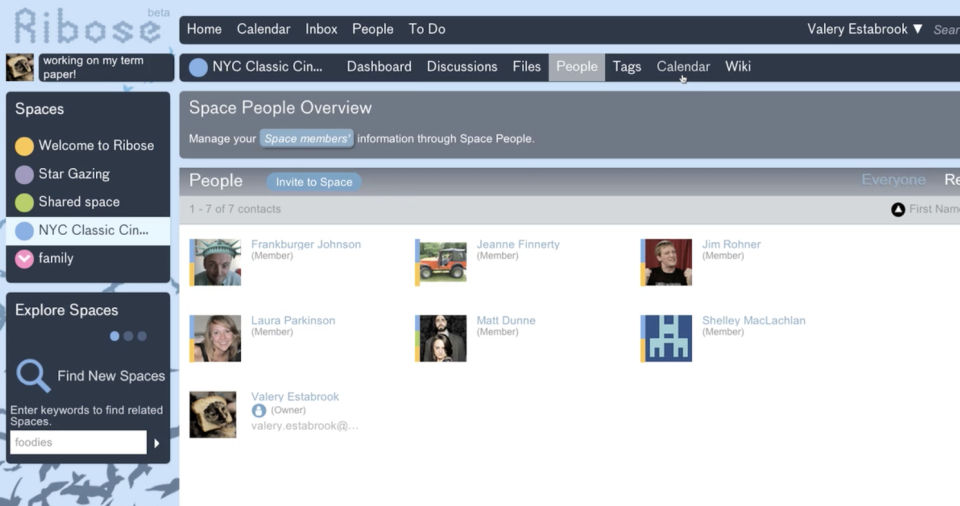Open Laura Parkinson's profile photo

click(x=215, y=338)
